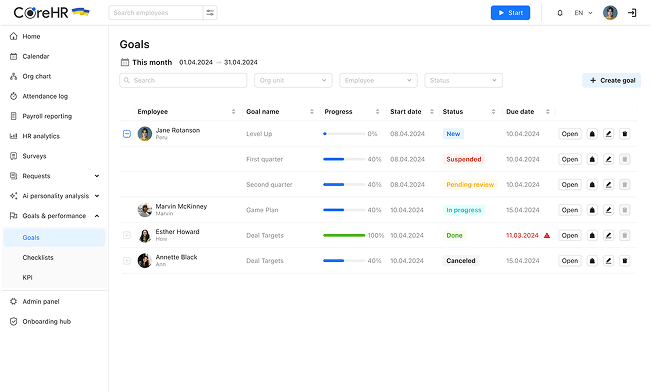This screenshot has width=652, height=392.
Task: Click the bell icon in the Game Plan row
Action: click(592, 210)
